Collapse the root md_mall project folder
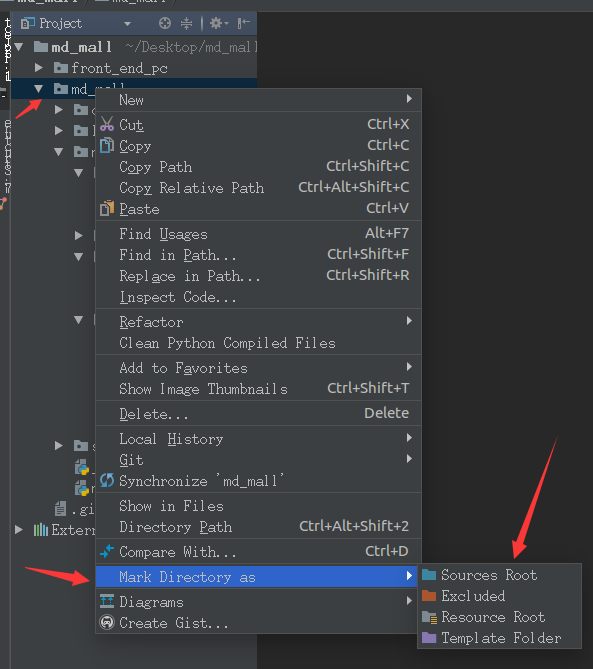593x669 pixels. click(19, 47)
